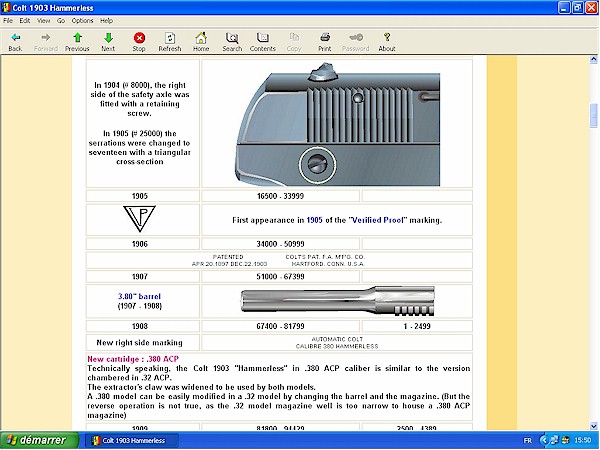Expand hidden tray icons arrow

pos(543,440)
